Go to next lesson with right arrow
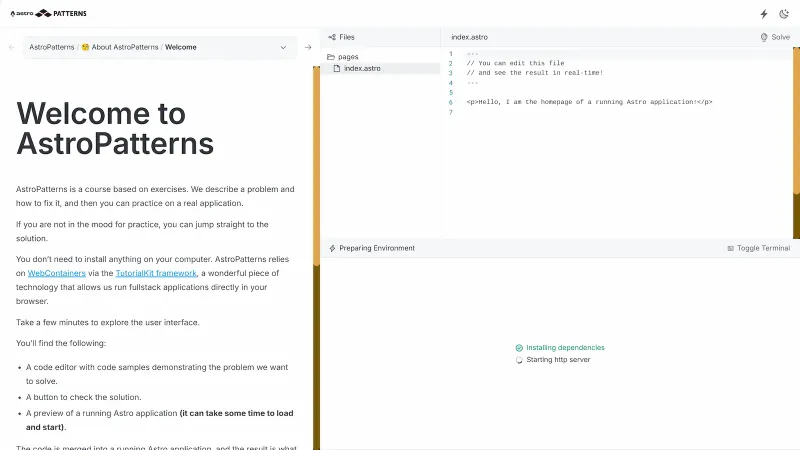 click(308, 47)
